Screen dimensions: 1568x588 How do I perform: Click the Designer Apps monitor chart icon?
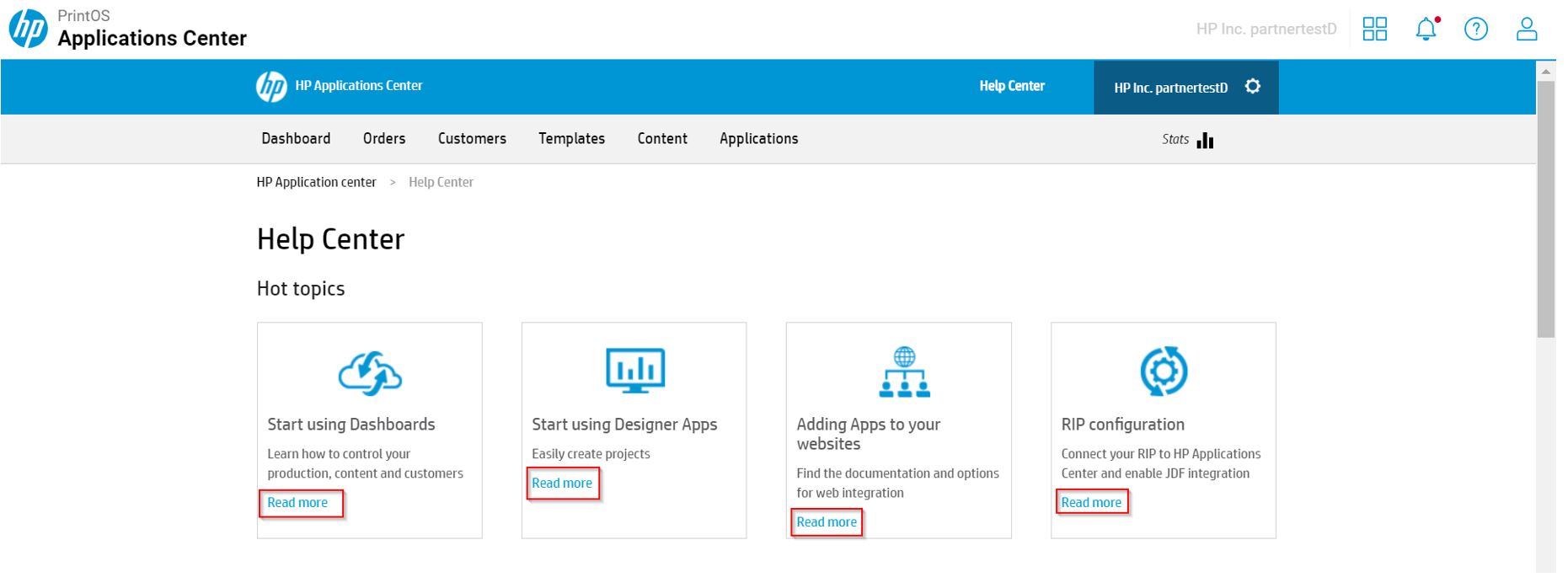pyautogui.click(x=634, y=370)
